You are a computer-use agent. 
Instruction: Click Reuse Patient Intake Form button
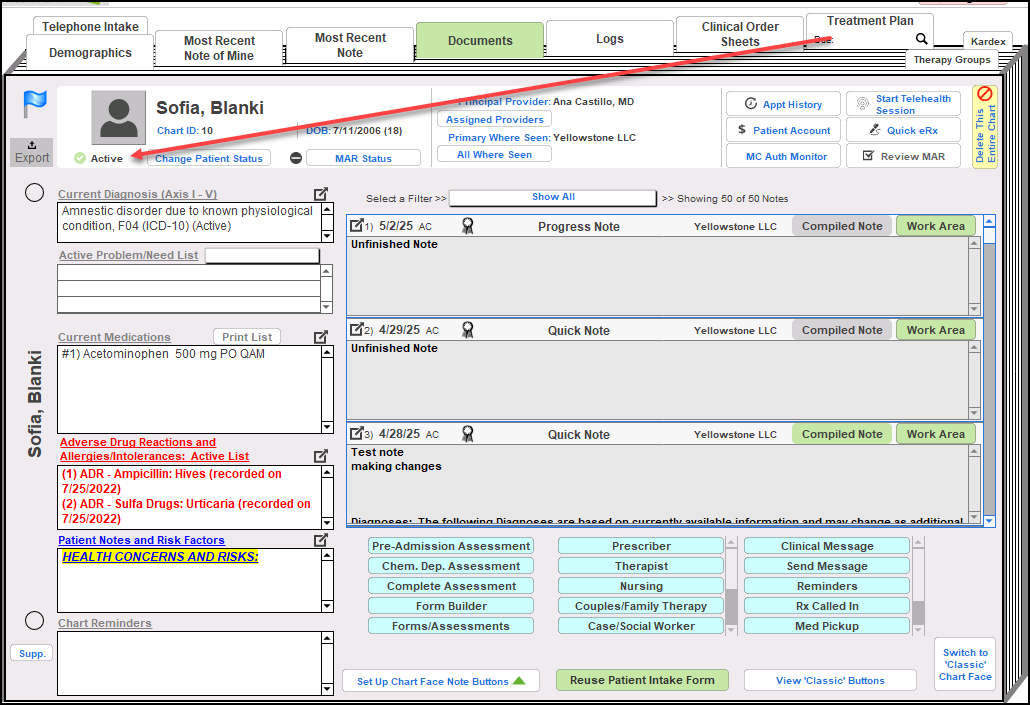[x=642, y=680]
